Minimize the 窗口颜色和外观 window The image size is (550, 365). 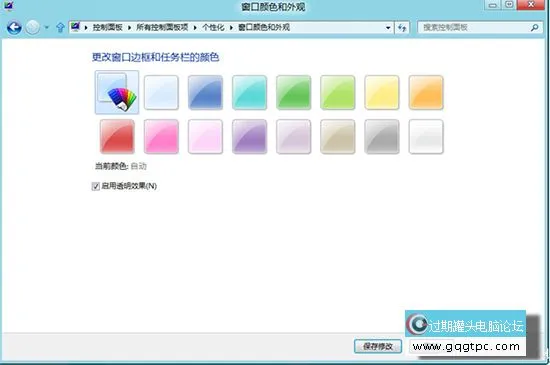[x=493, y=5]
